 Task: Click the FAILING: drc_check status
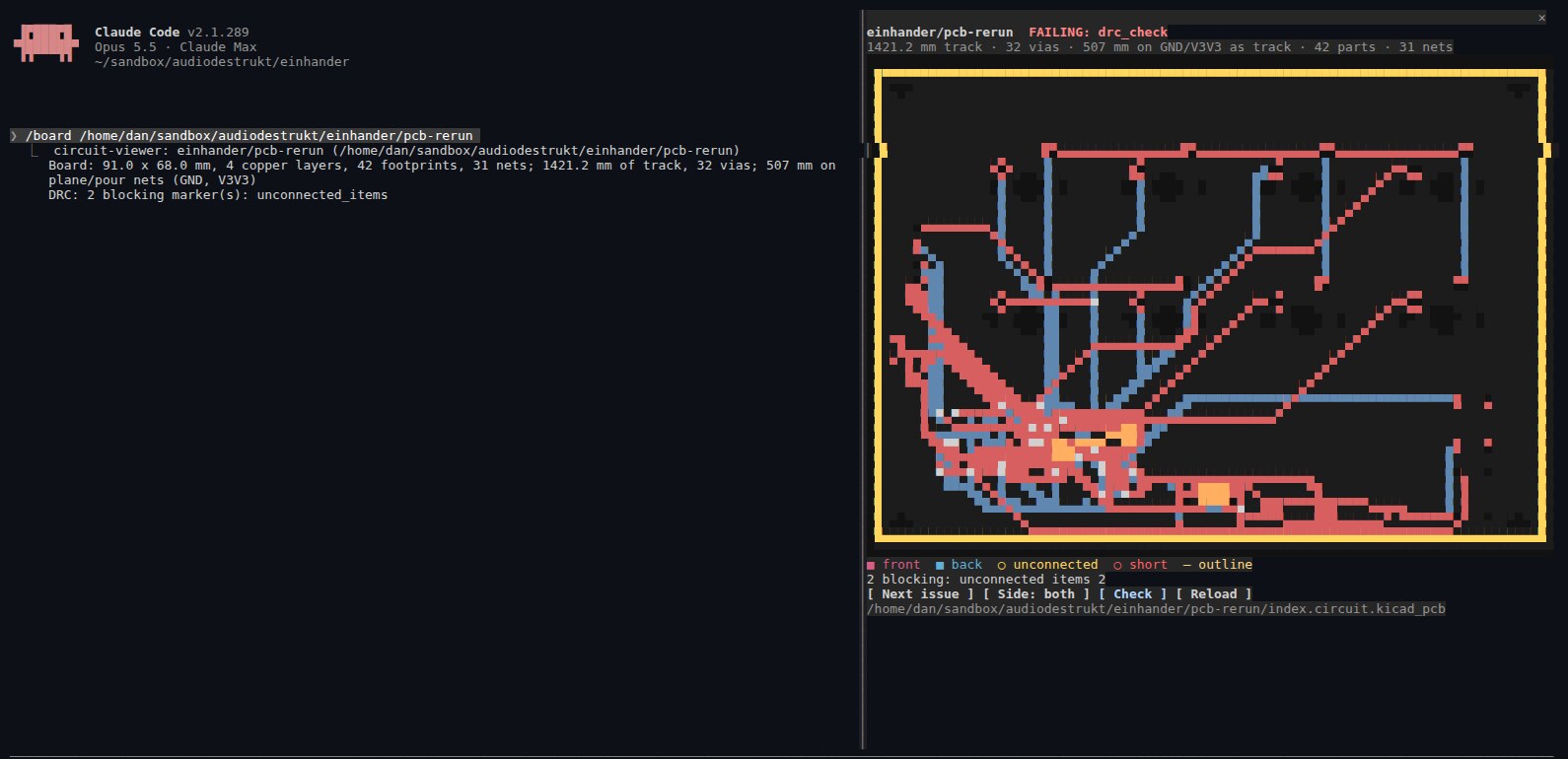click(x=1098, y=33)
